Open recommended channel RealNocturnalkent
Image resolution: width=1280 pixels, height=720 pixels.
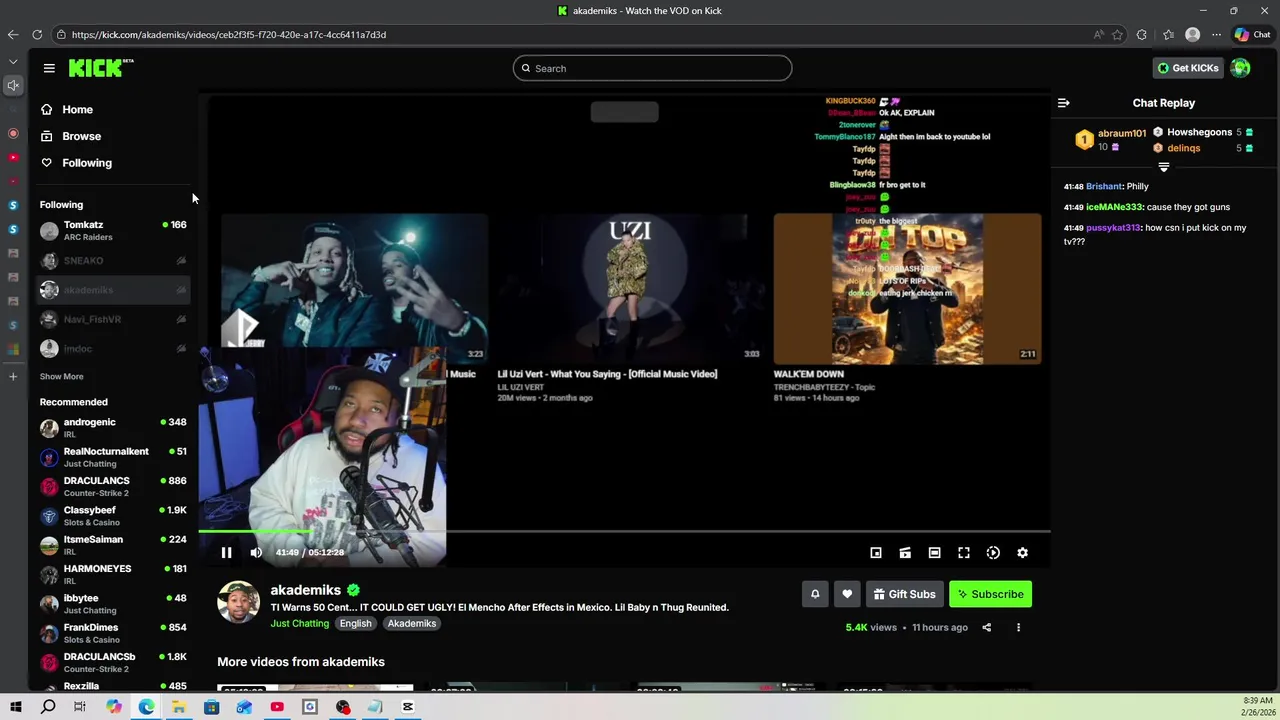tap(113, 457)
